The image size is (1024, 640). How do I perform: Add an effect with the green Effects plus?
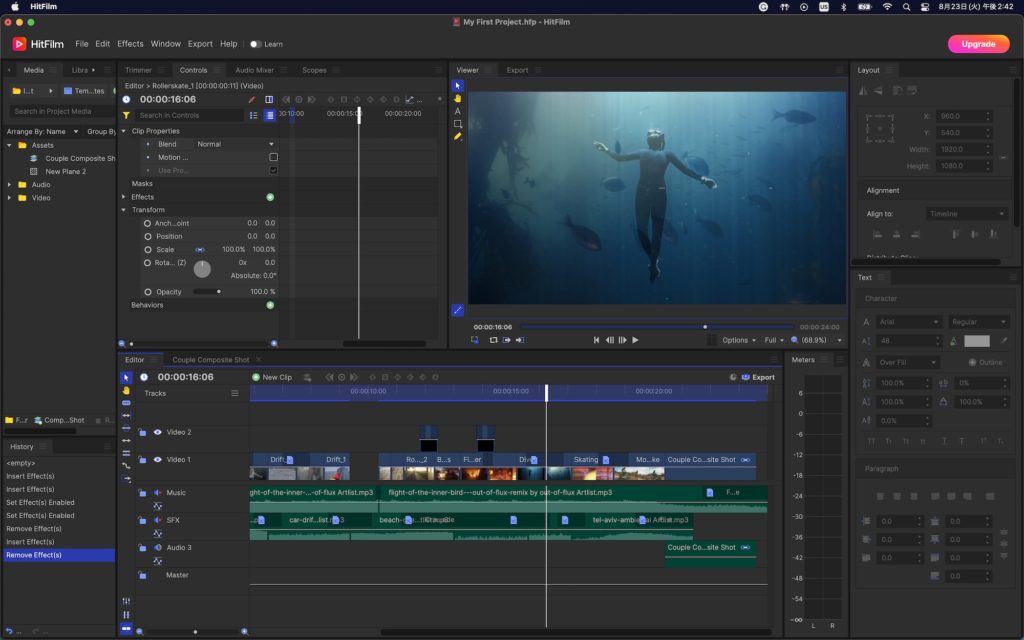click(270, 197)
